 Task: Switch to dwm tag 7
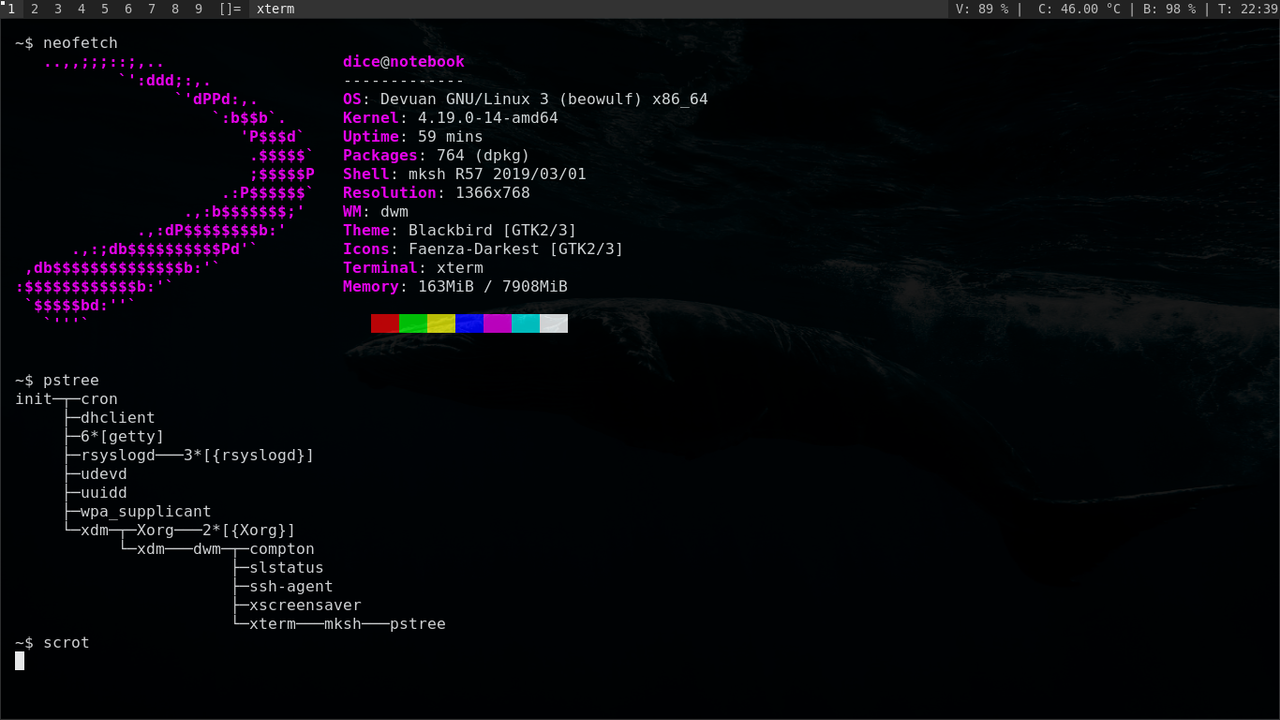[151, 9]
